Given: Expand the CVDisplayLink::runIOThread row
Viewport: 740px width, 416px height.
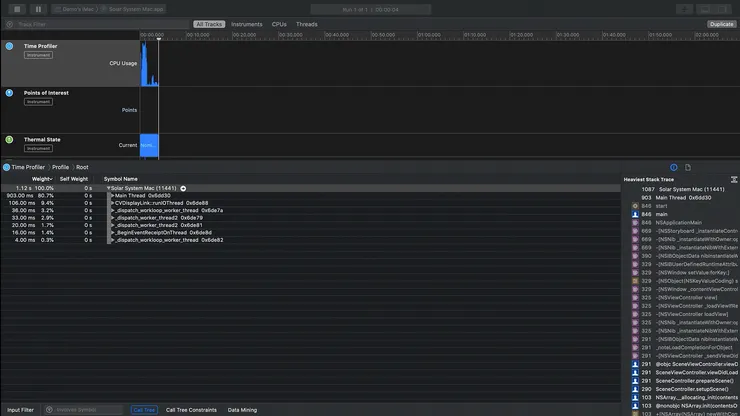Looking at the screenshot, I should (x=112, y=203).
